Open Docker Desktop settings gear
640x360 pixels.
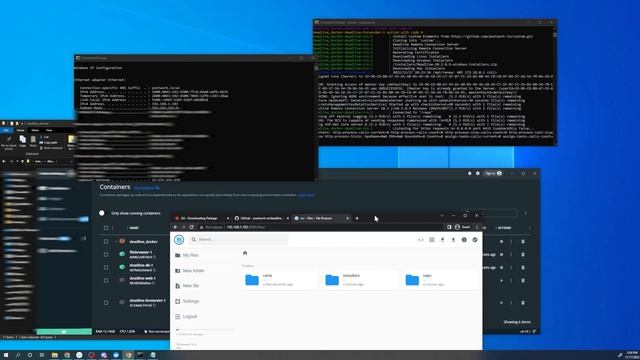click(478, 173)
